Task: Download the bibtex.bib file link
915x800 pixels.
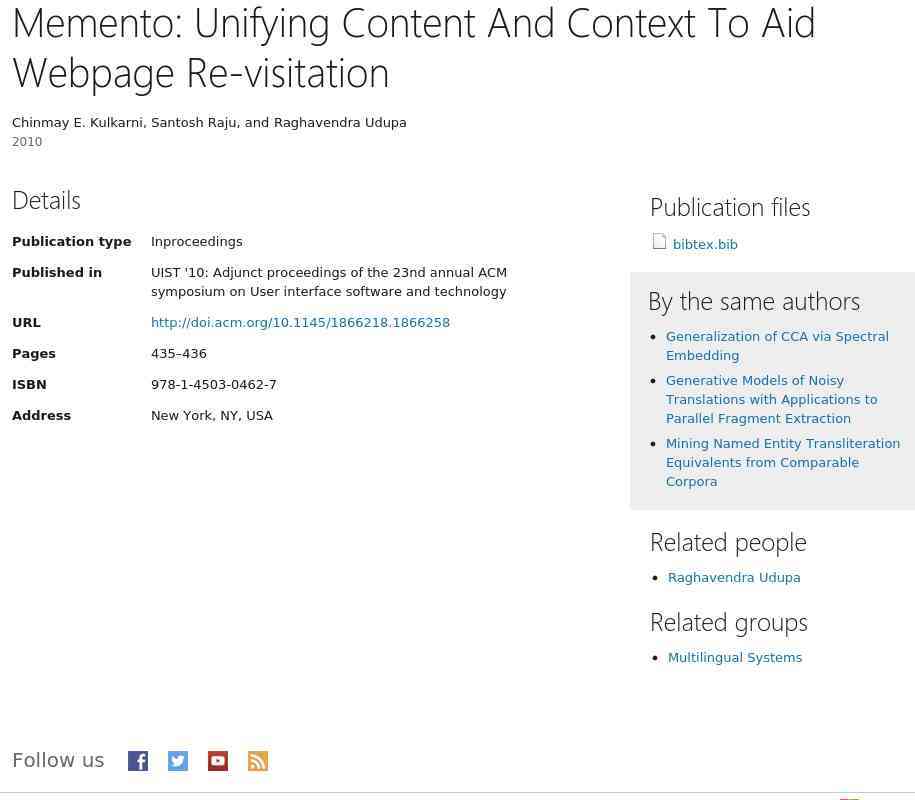Action: [705, 244]
